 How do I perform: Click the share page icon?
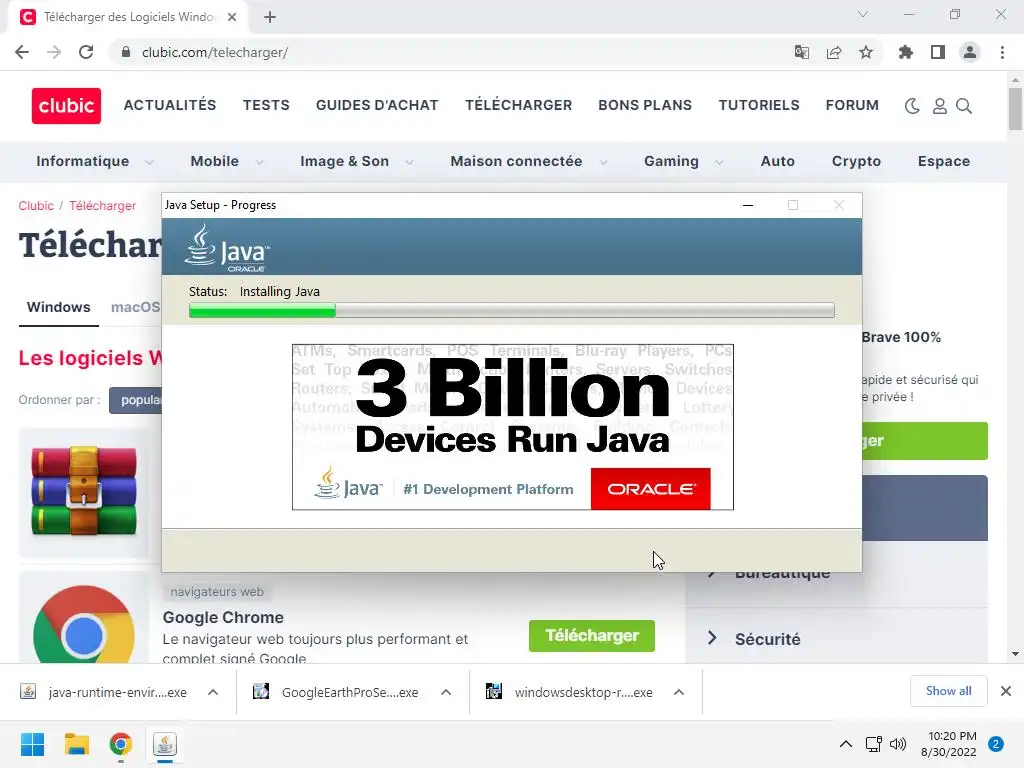pyautogui.click(x=834, y=52)
